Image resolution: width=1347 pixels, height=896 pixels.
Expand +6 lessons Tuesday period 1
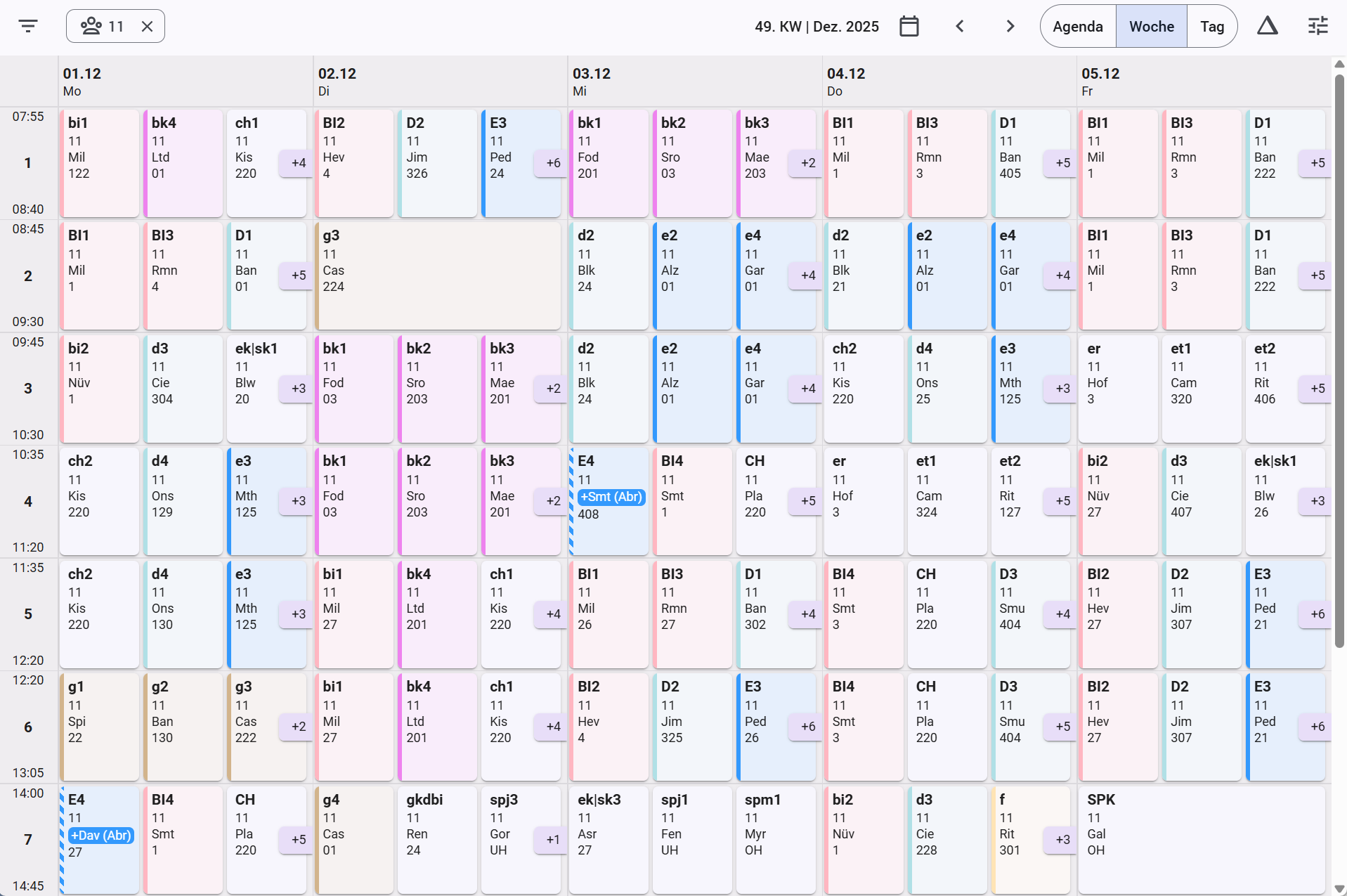[x=553, y=163]
